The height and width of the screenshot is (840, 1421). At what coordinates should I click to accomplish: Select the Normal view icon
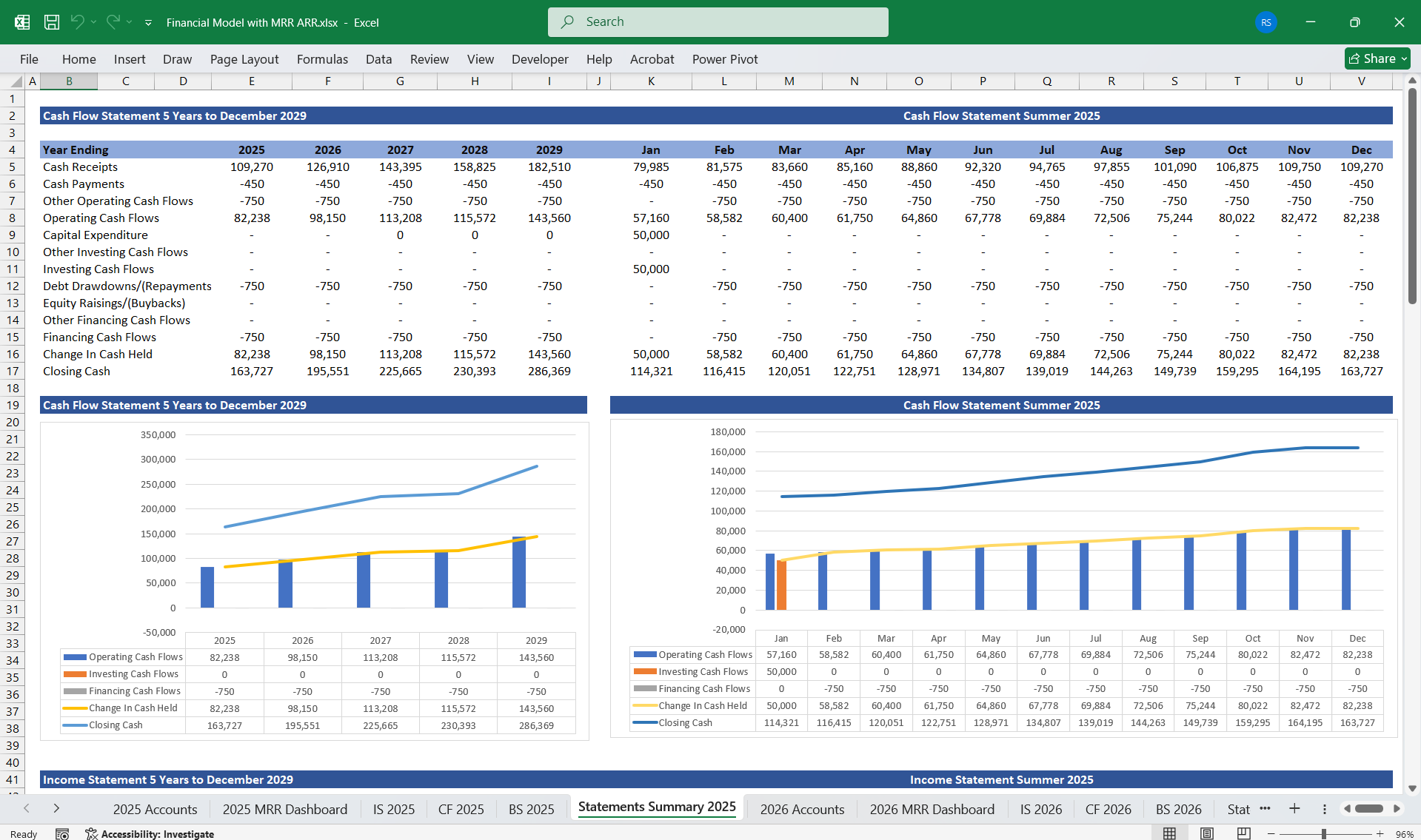click(1171, 833)
